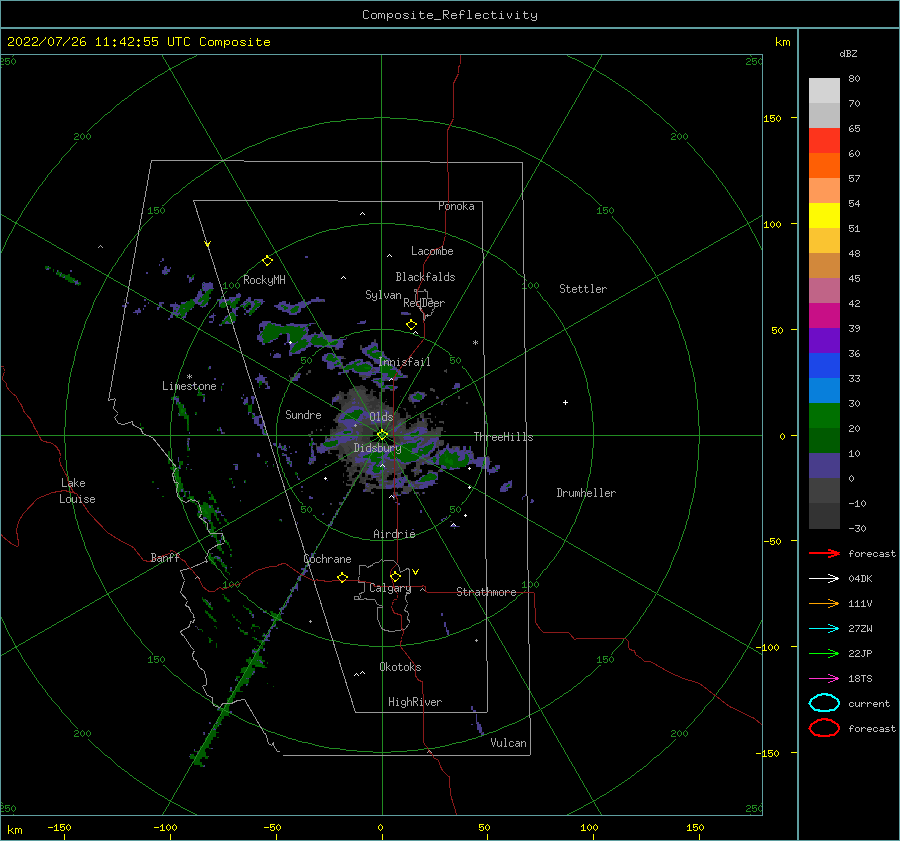900x841 pixels.
Task: Click the magenta 18TS arrow legend icon
Action: pos(824,678)
